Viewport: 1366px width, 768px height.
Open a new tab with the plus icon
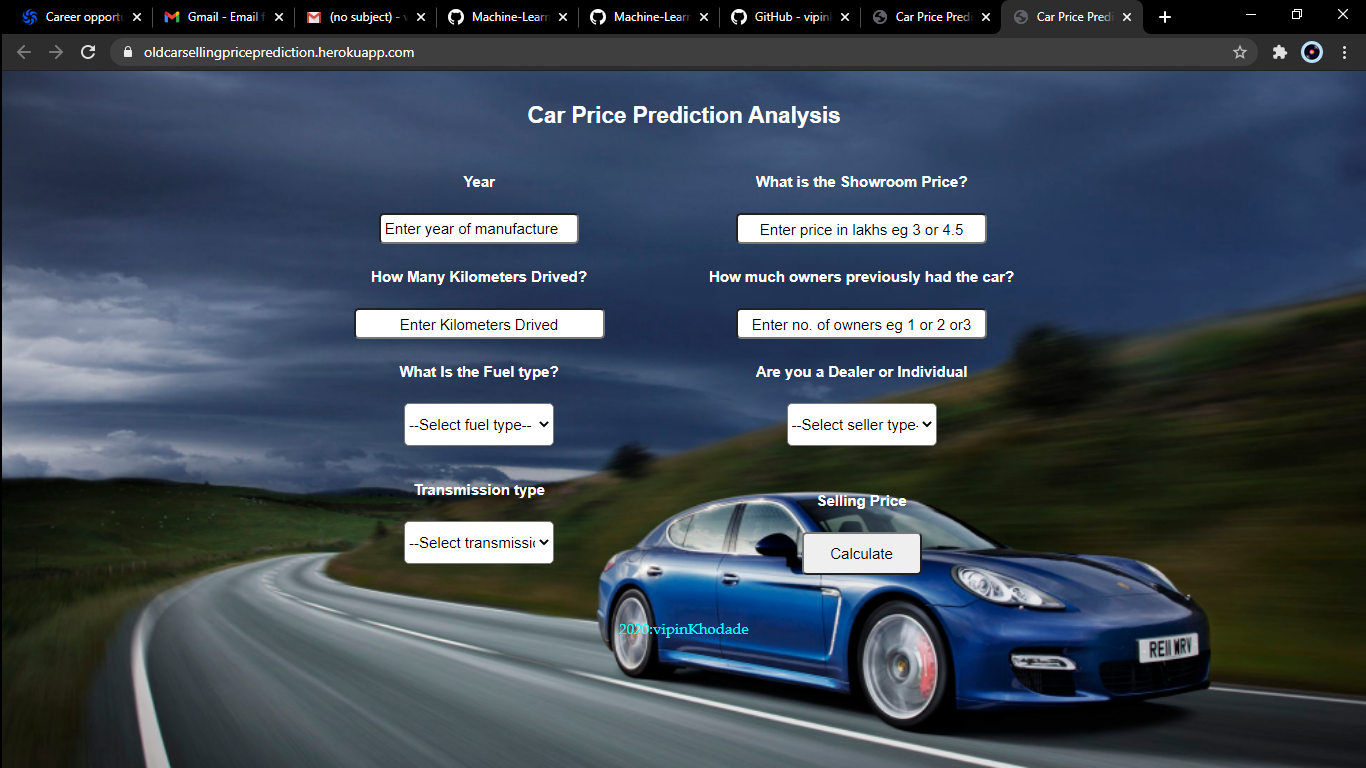1164,16
